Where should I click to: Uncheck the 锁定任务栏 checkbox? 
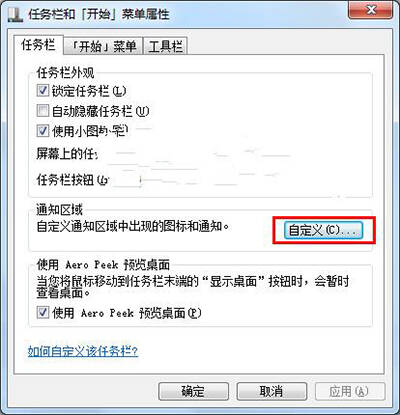(42, 91)
